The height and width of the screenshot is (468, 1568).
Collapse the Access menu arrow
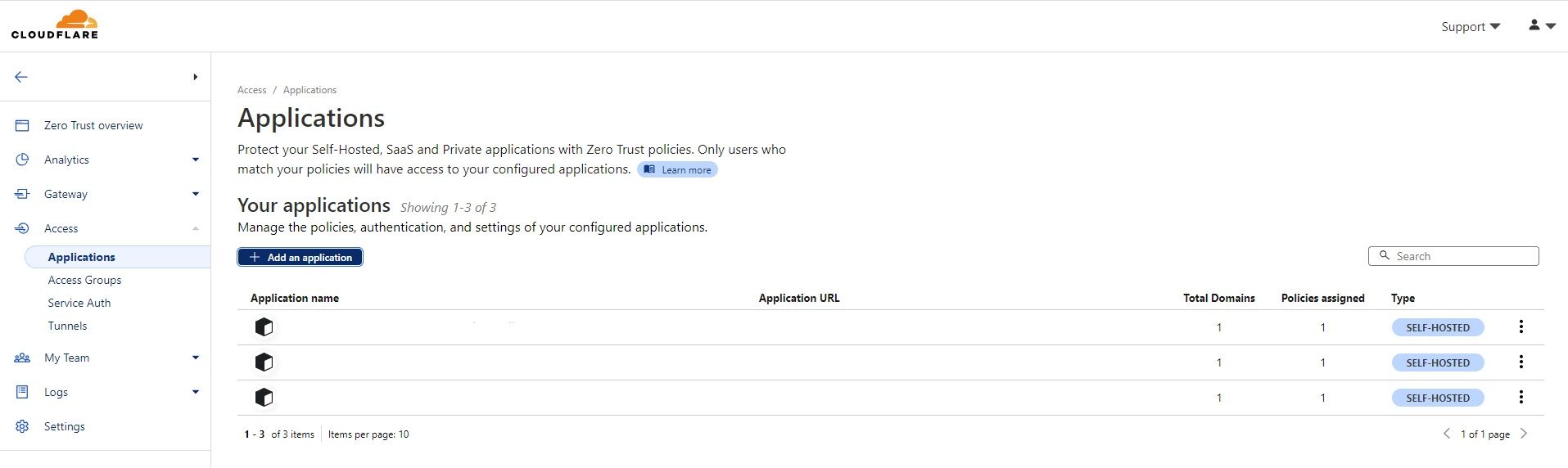(x=195, y=228)
